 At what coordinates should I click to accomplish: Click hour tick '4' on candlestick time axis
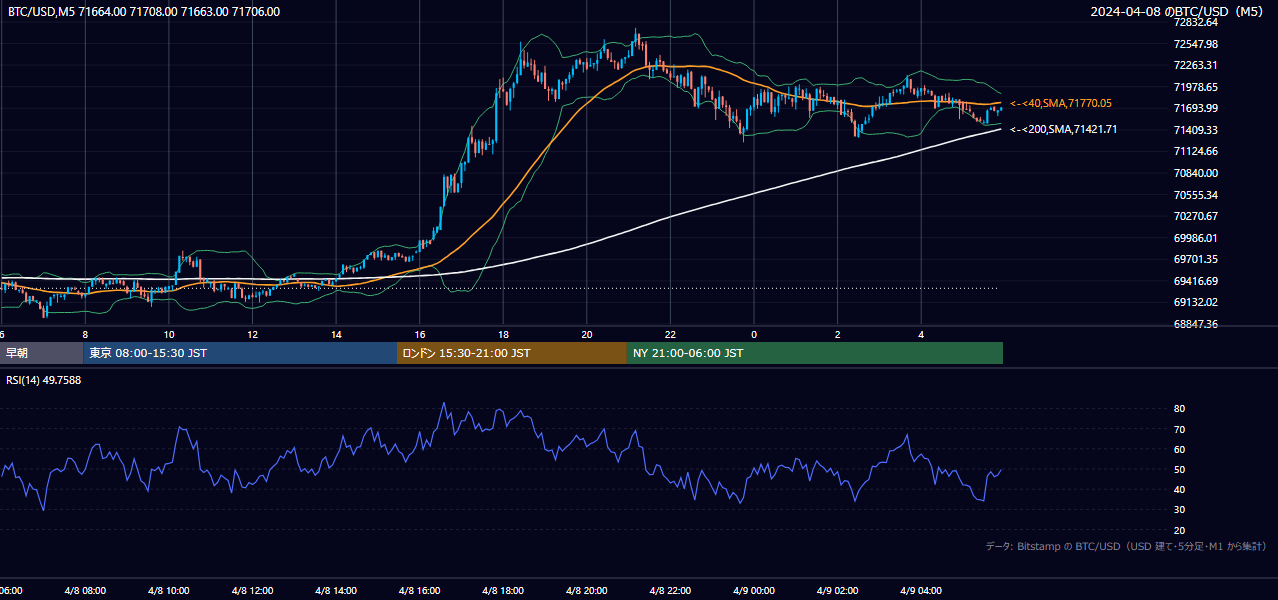click(x=921, y=334)
